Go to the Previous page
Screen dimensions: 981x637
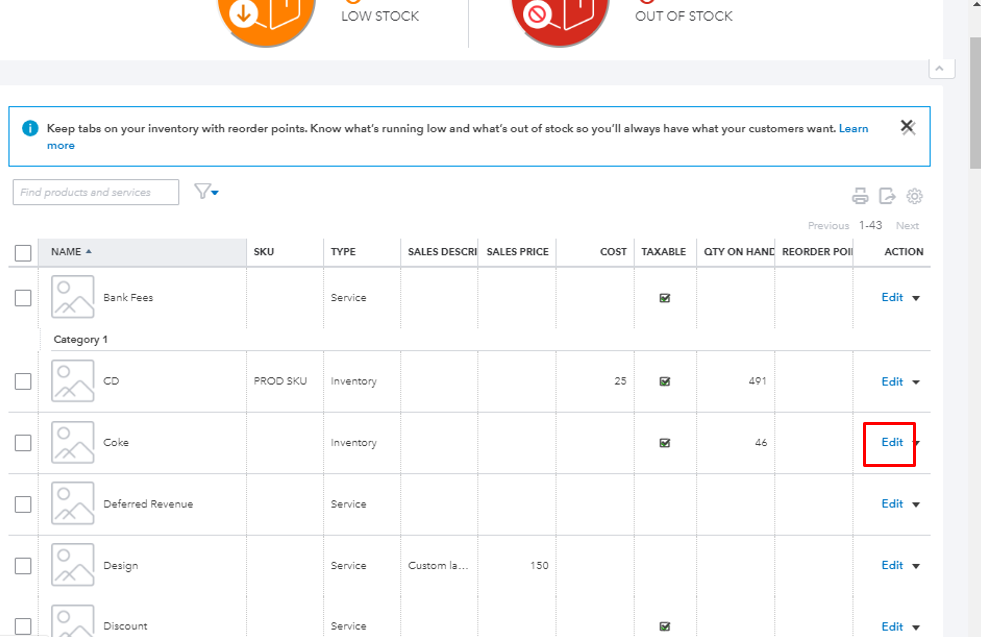click(x=828, y=226)
